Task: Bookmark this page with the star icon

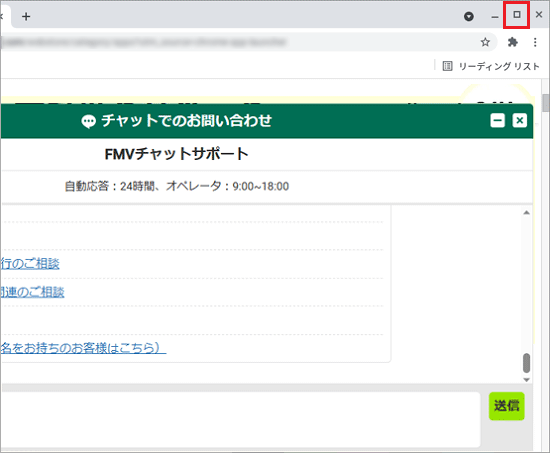Action: click(x=485, y=42)
